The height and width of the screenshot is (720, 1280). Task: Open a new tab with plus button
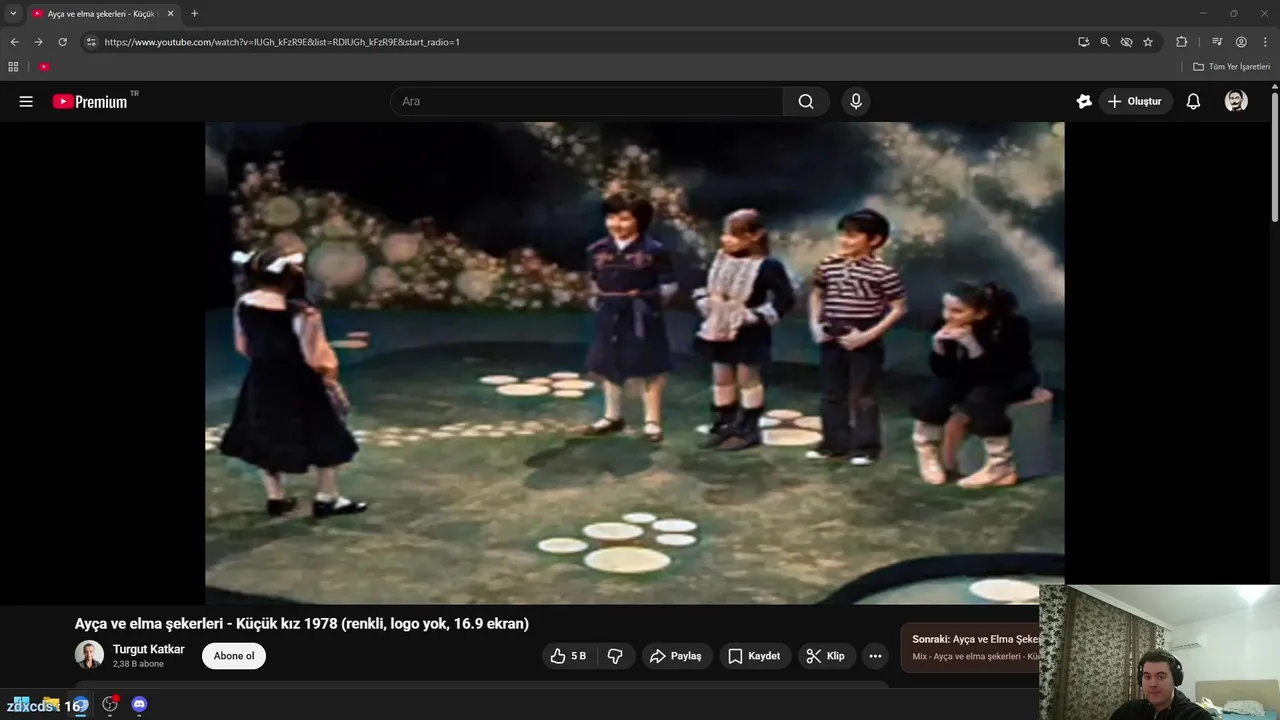[x=194, y=13]
